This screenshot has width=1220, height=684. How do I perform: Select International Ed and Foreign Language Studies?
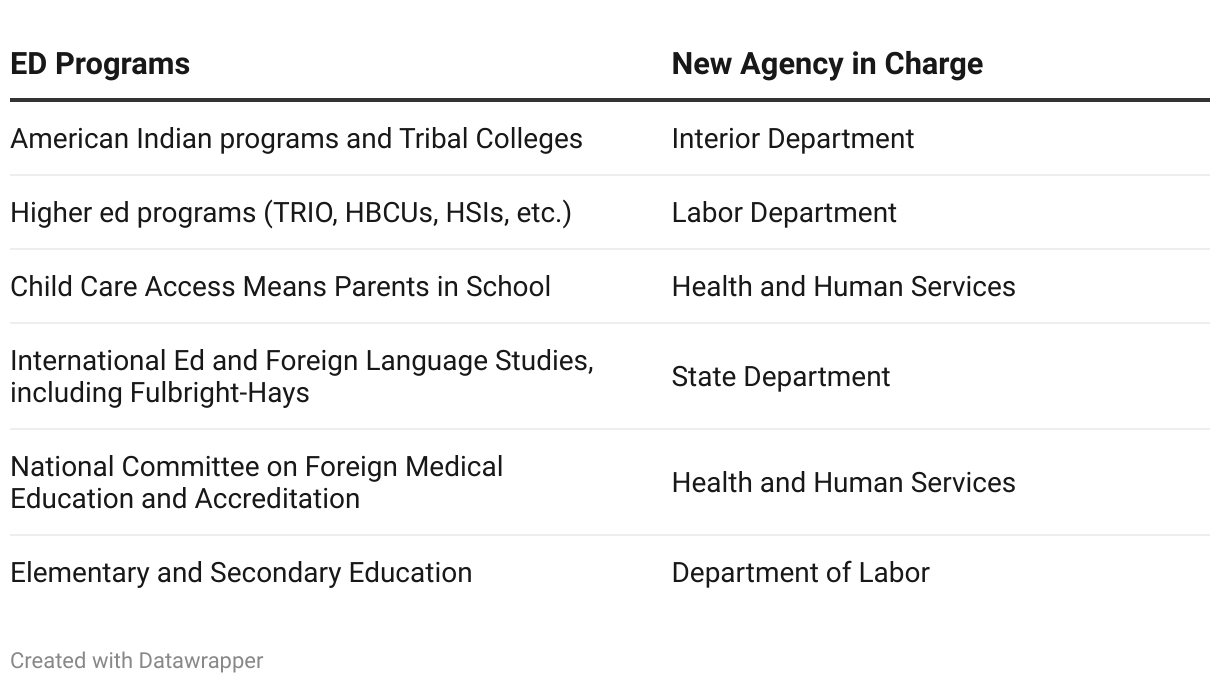click(301, 376)
